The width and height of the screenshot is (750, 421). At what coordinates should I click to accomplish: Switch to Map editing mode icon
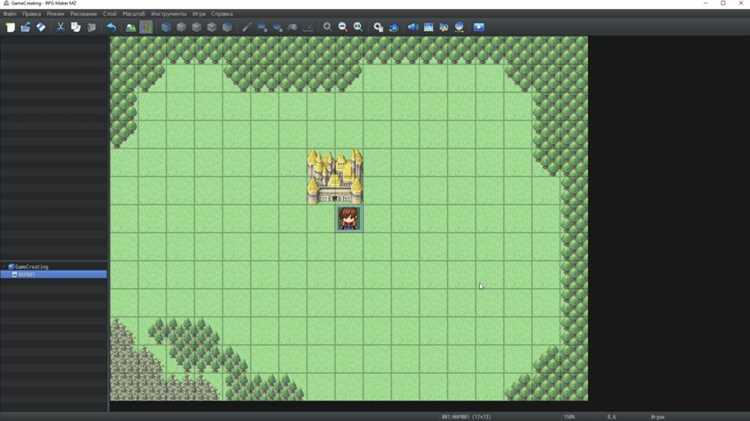click(131, 27)
